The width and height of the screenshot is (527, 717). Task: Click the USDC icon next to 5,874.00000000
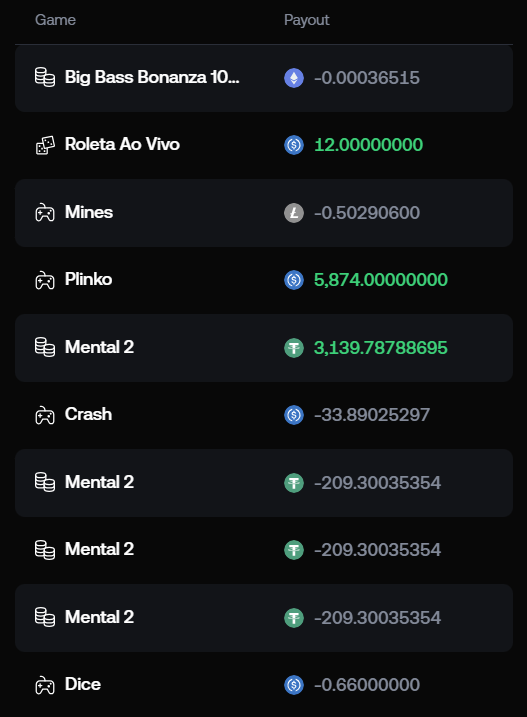[294, 280]
